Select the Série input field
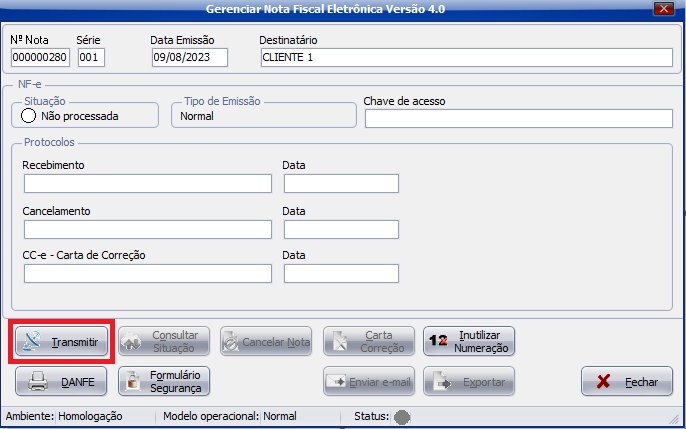 click(x=91, y=57)
